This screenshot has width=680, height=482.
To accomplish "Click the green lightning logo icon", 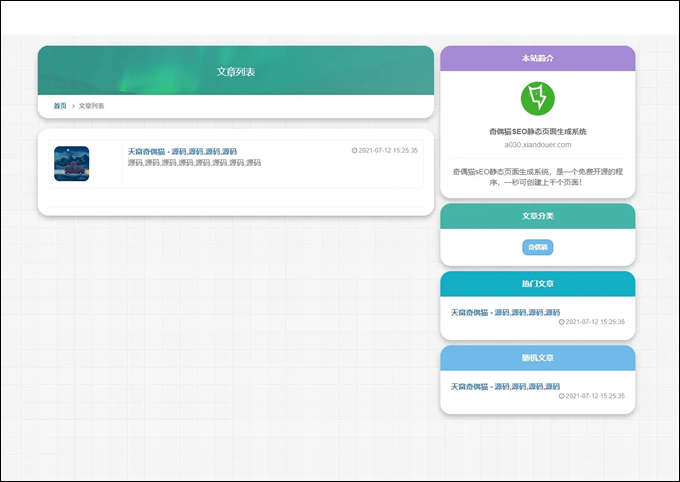I will 537,98.
